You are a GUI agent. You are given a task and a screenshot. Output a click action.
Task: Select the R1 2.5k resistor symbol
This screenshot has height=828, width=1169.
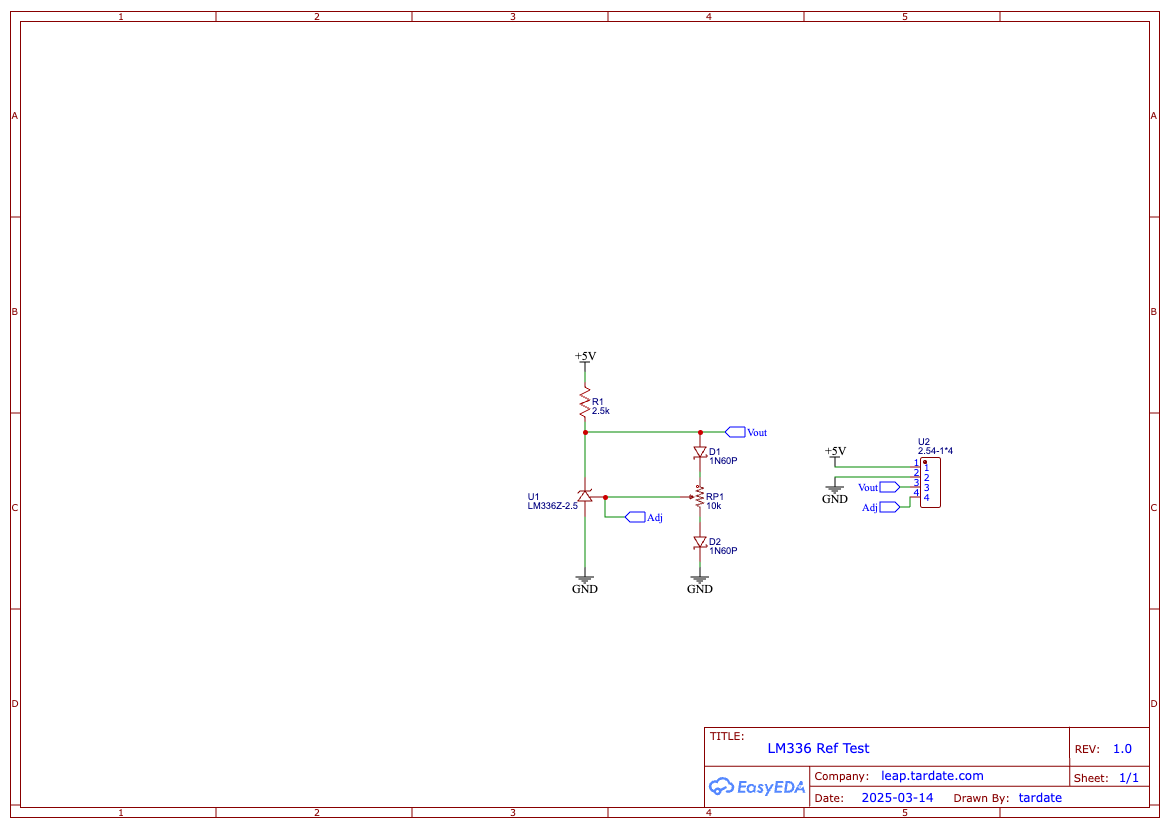pyautogui.click(x=585, y=400)
